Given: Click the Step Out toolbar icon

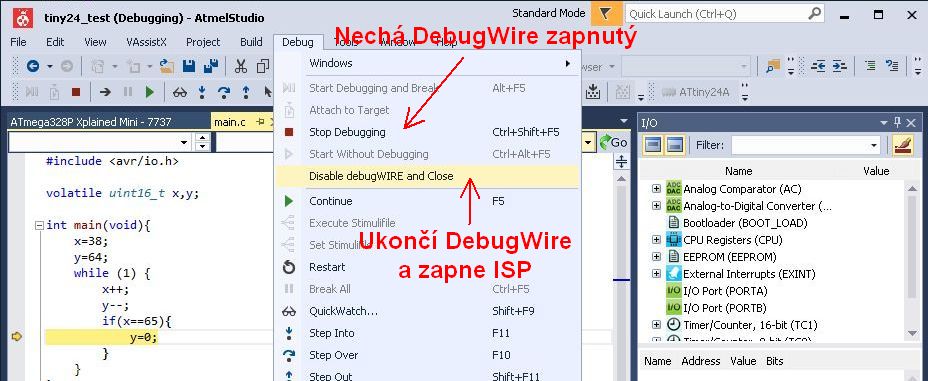Looking at the screenshot, I should (246, 92).
